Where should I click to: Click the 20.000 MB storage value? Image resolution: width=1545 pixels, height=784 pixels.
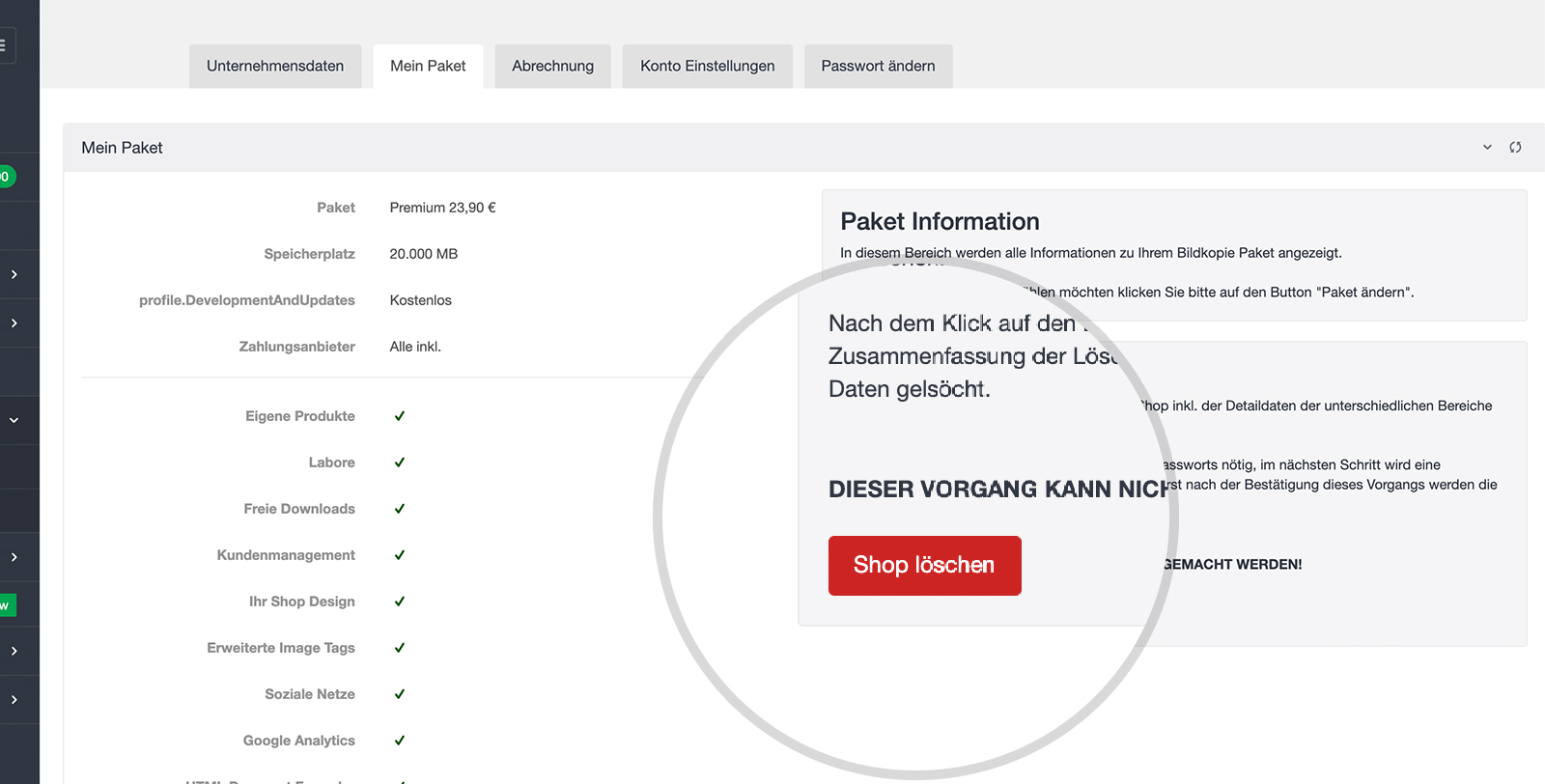[x=423, y=254]
